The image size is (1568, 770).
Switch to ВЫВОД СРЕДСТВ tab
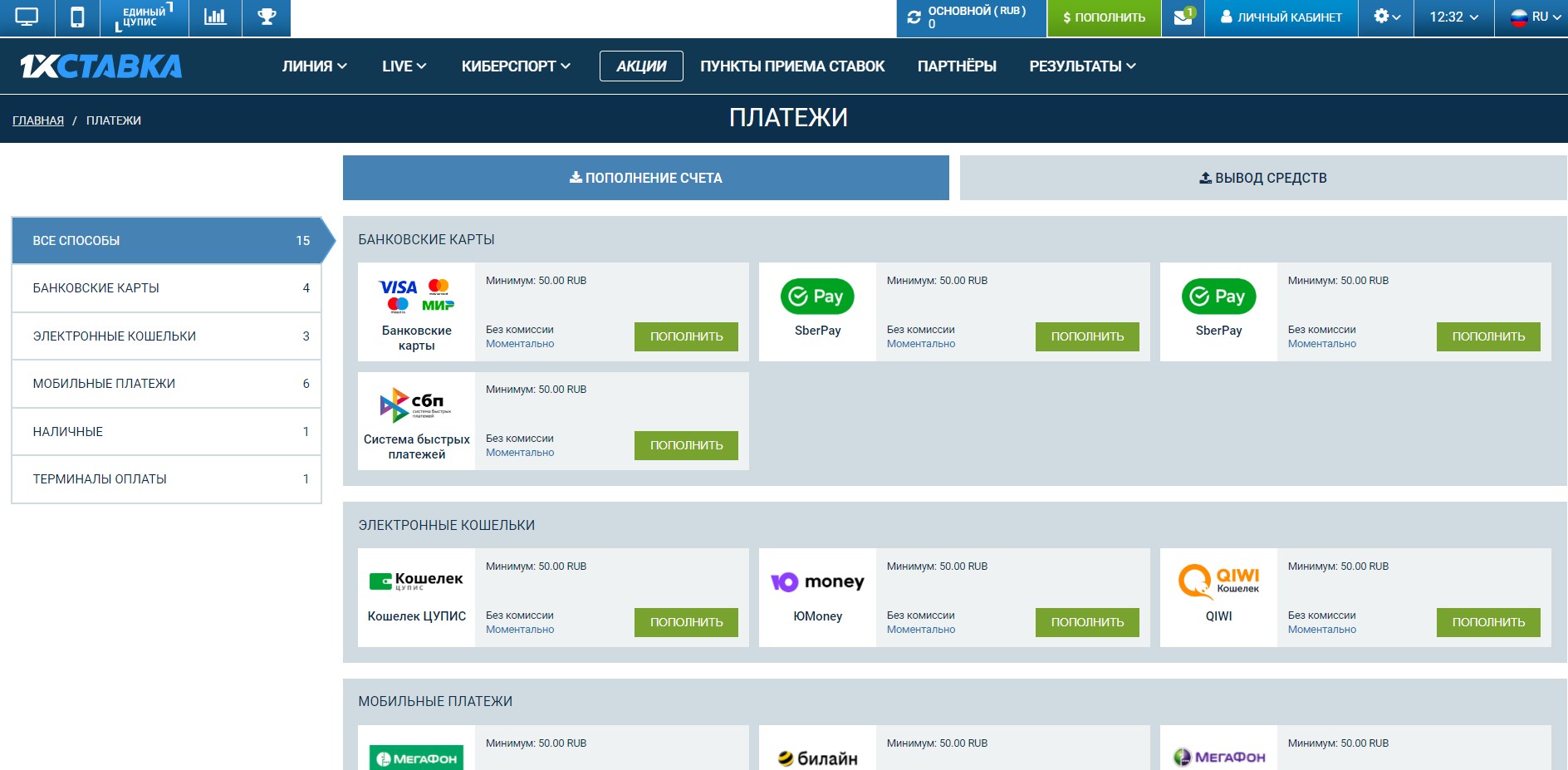click(x=1263, y=178)
